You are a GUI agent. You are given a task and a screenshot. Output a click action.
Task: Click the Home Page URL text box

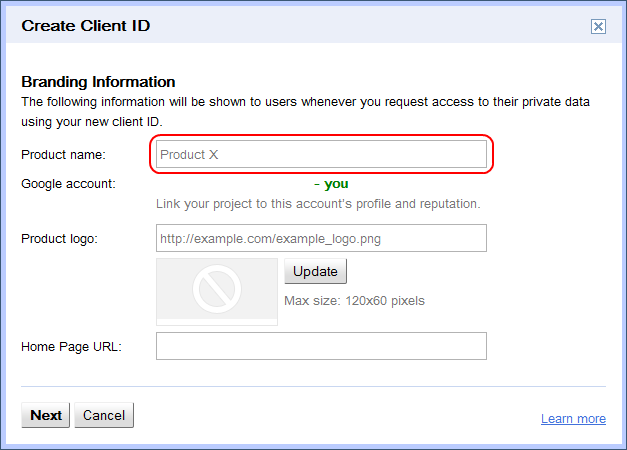click(321, 346)
